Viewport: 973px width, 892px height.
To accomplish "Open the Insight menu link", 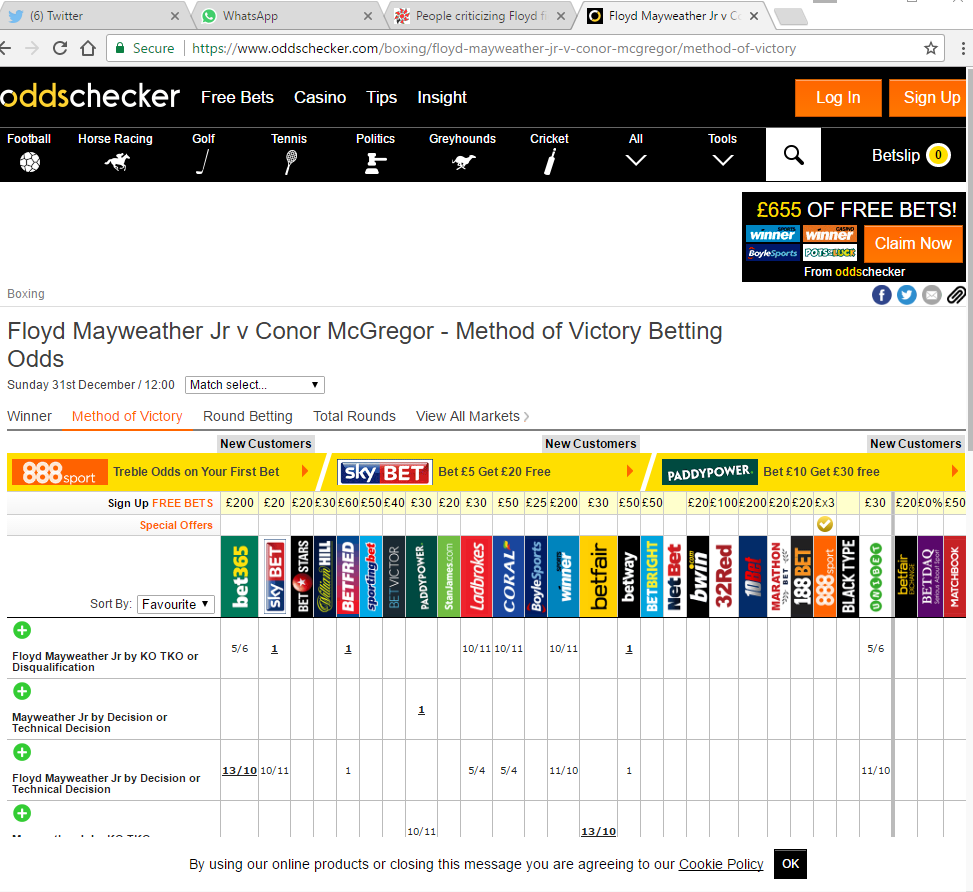I will [x=442, y=97].
